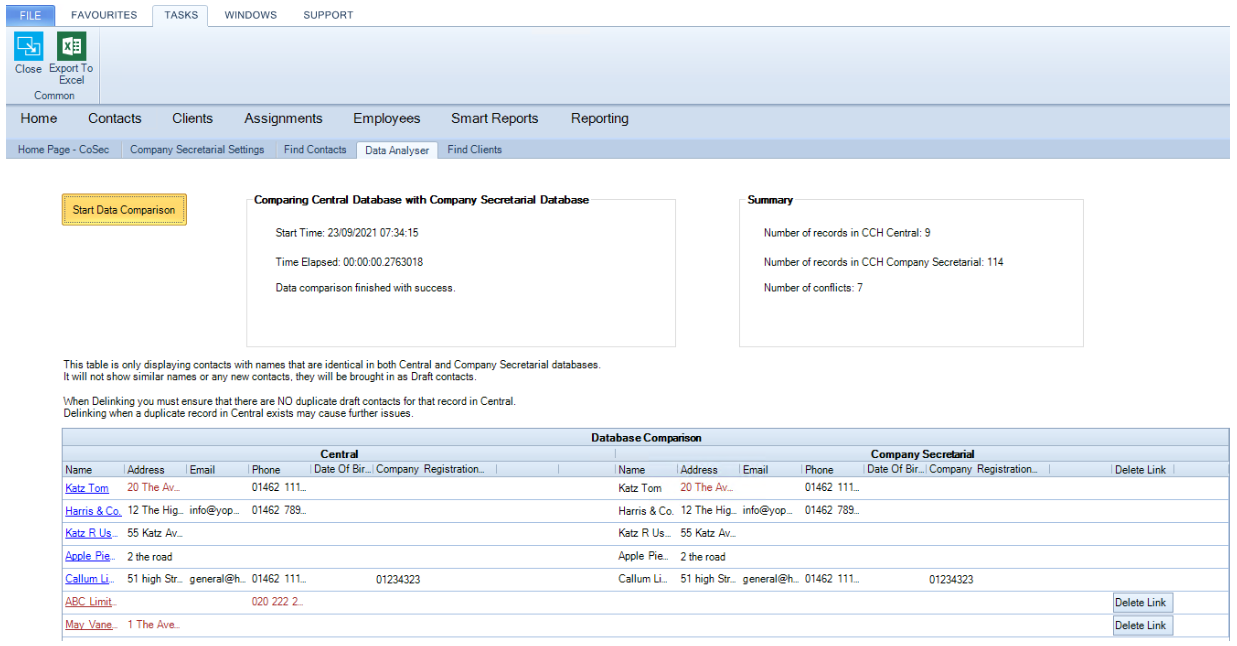
Task: Switch to the Company Secretarial Settings tab
Action: coord(197,150)
